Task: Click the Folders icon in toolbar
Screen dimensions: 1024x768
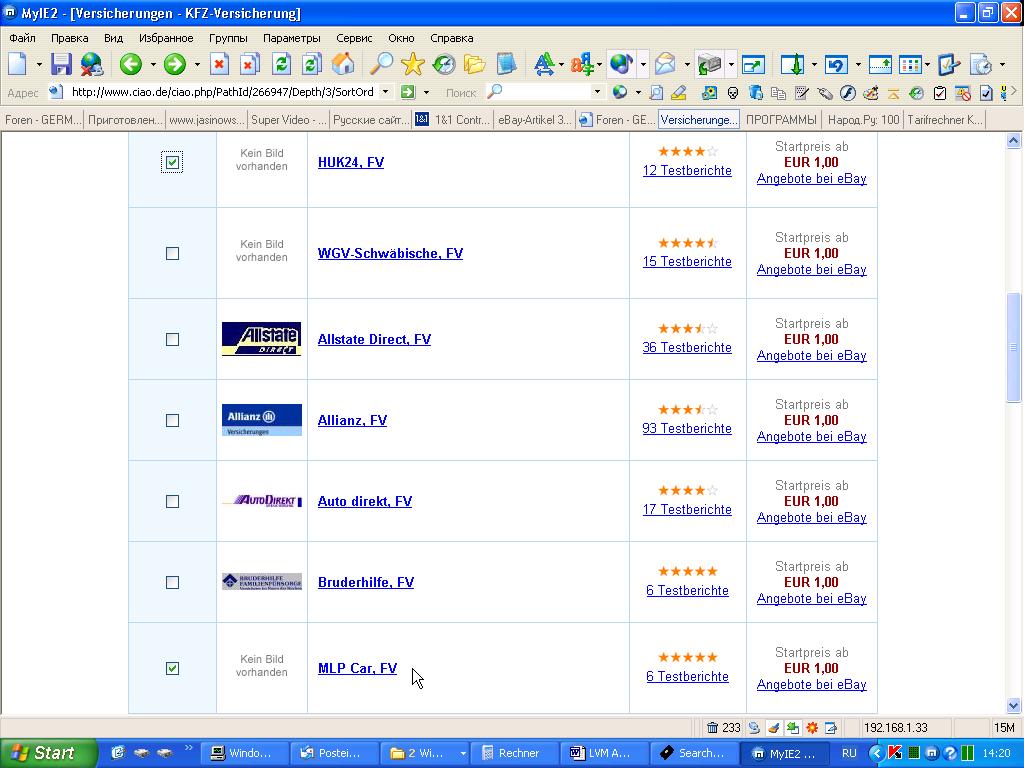Action: (475, 64)
